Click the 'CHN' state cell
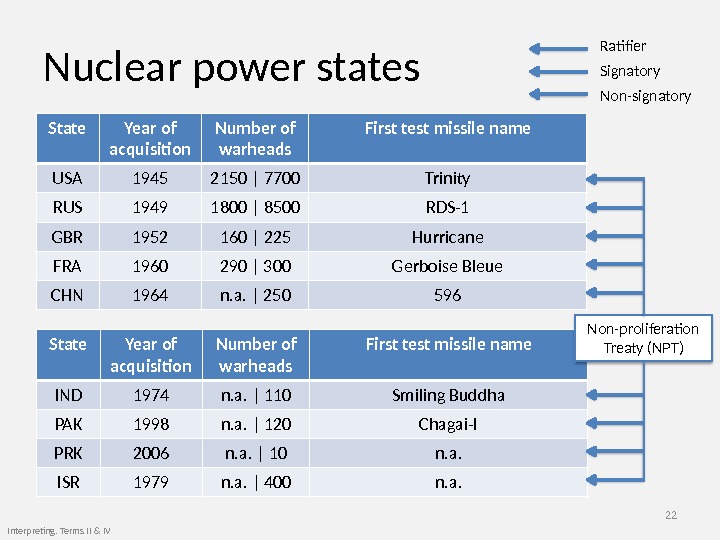The image size is (720, 540). click(68, 295)
